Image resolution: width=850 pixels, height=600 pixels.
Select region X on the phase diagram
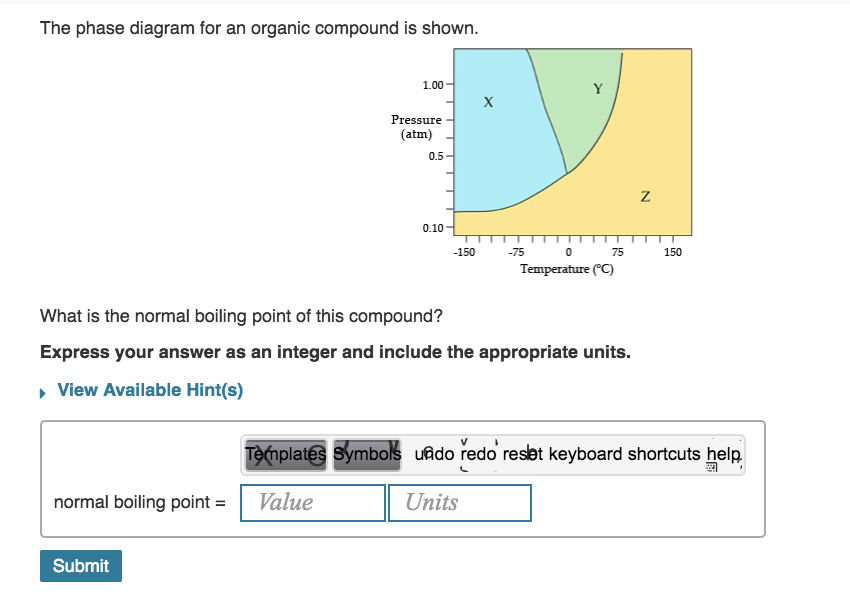[x=489, y=101]
